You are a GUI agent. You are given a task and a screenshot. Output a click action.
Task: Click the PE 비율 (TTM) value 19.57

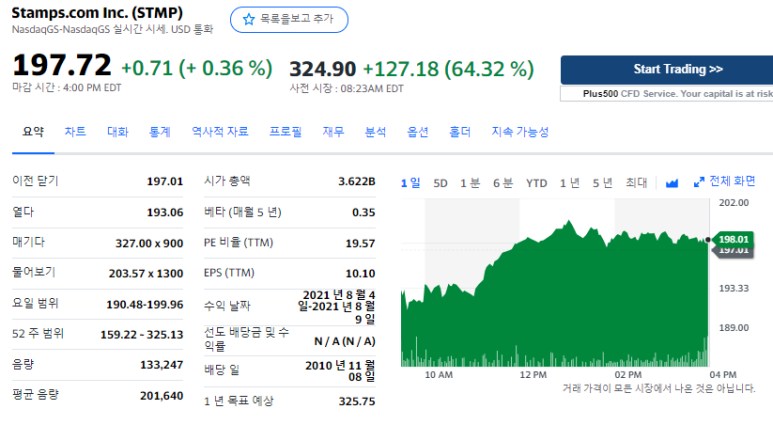tap(360, 244)
